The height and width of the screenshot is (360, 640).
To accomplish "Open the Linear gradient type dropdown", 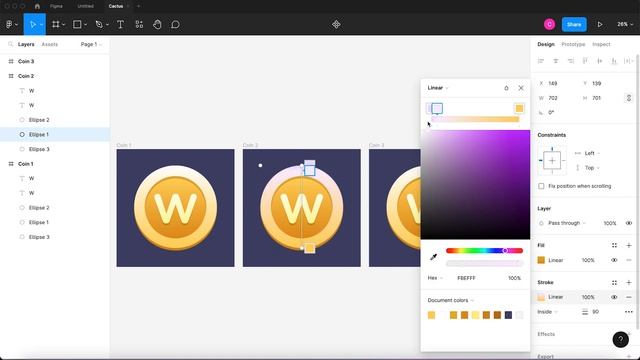I will (x=438, y=88).
